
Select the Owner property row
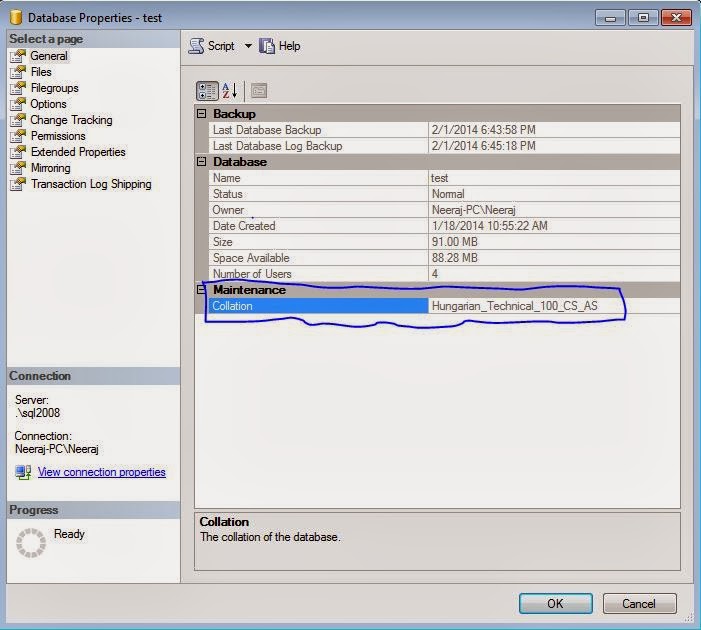point(445,210)
